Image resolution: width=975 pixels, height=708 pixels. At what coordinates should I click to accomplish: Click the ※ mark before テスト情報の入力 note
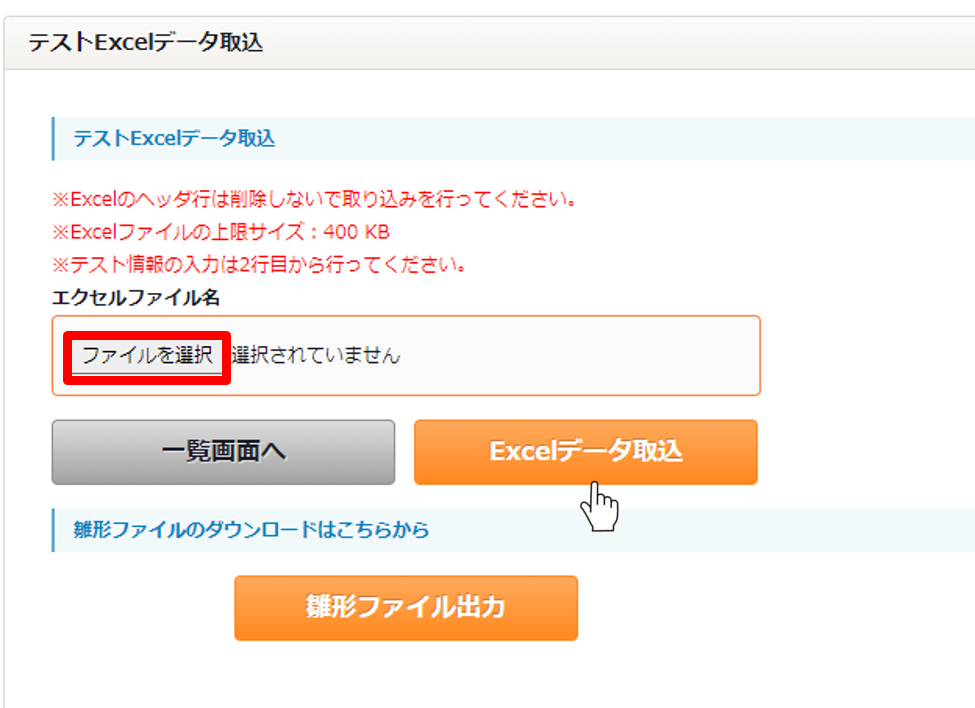(x=61, y=265)
